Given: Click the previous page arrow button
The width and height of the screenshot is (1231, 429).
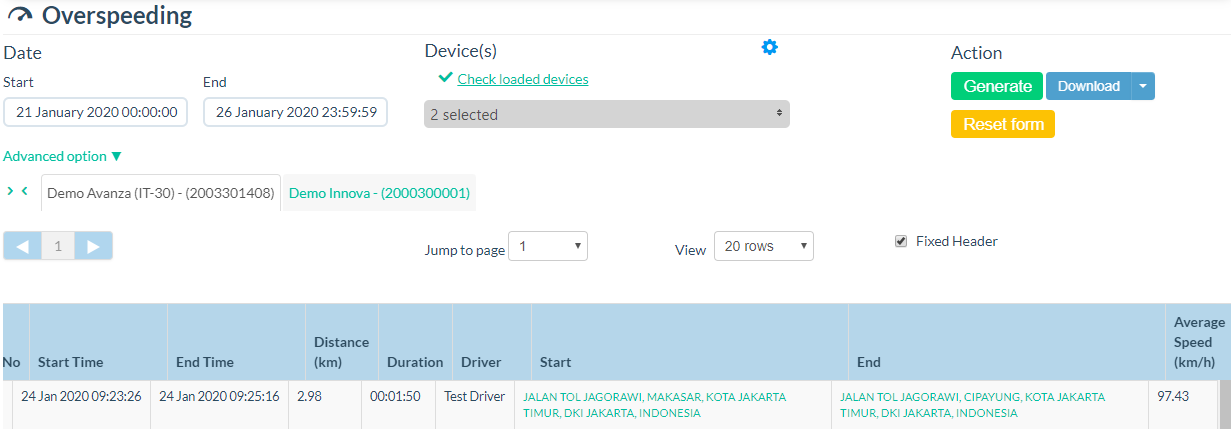Looking at the screenshot, I should [x=22, y=246].
